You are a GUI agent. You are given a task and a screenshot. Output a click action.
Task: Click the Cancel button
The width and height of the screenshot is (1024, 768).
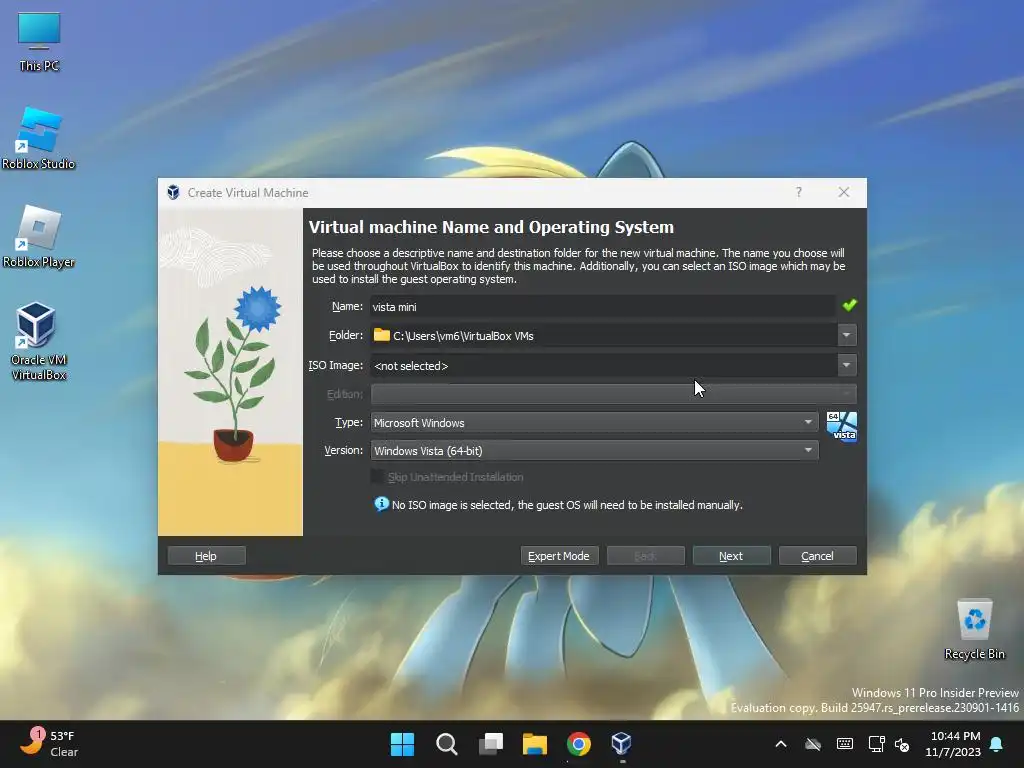pyautogui.click(x=818, y=556)
